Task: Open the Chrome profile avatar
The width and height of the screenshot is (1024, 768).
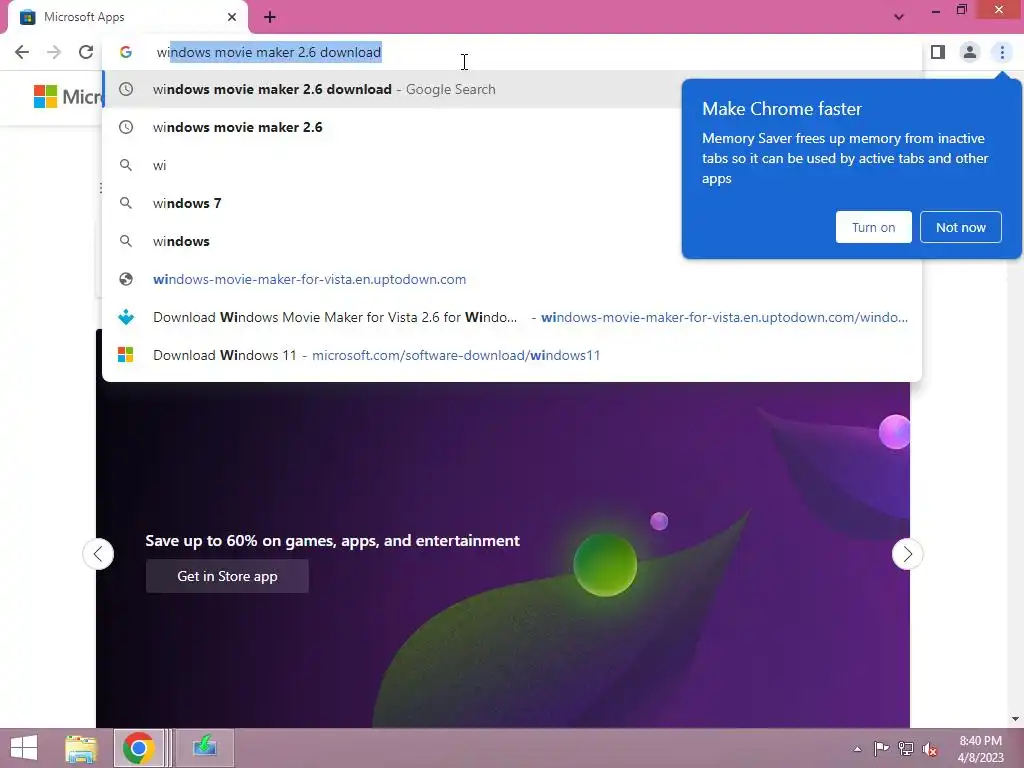Action: point(970,52)
